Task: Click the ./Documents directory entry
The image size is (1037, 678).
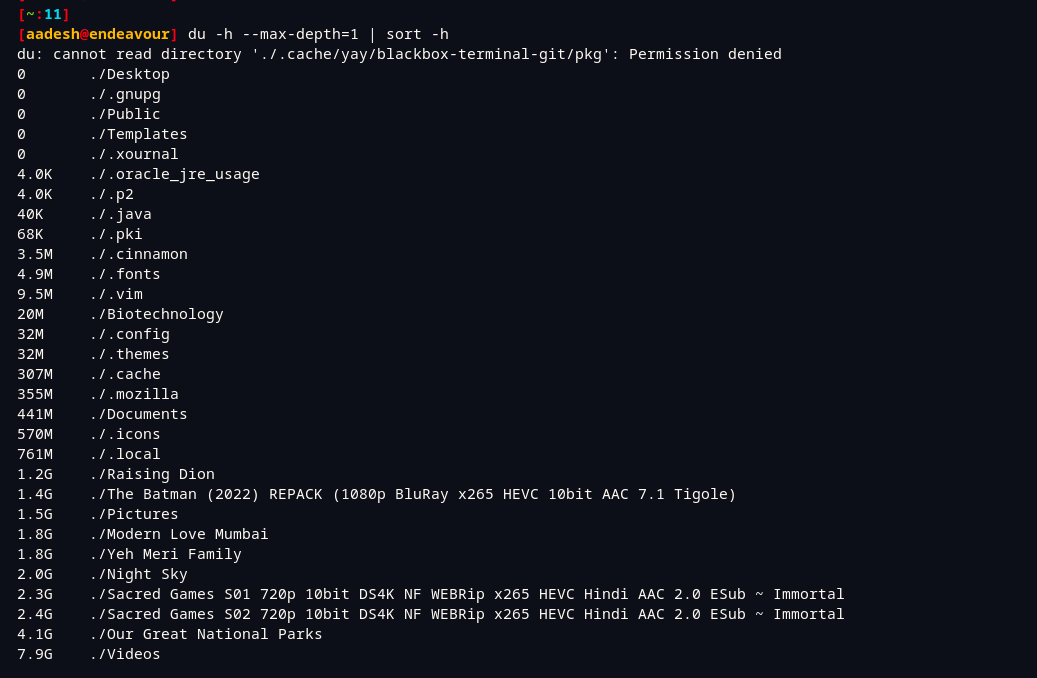Action: [138, 414]
